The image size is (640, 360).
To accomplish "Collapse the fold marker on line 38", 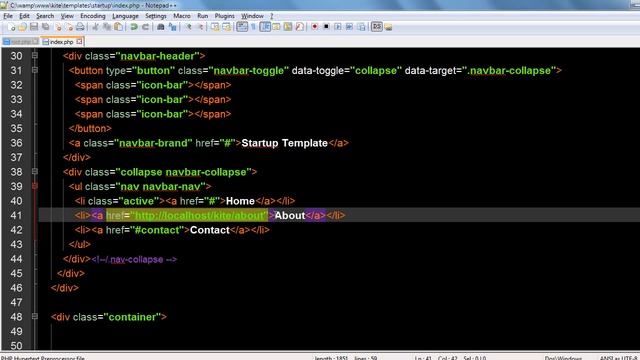I will pos(35,171).
